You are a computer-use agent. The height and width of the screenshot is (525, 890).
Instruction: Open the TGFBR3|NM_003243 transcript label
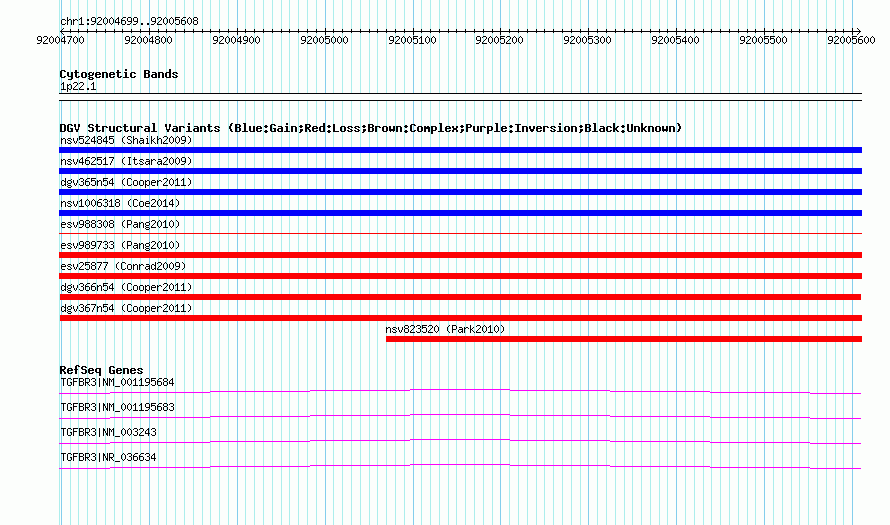(108, 432)
